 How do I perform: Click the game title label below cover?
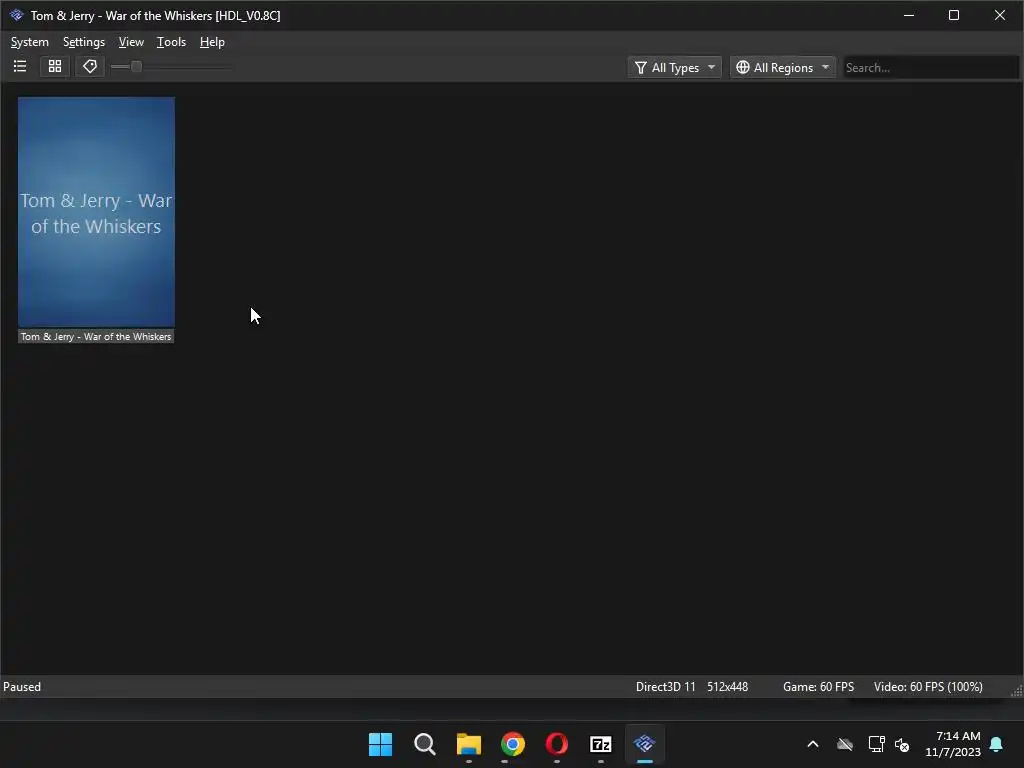[x=96, y=336]
